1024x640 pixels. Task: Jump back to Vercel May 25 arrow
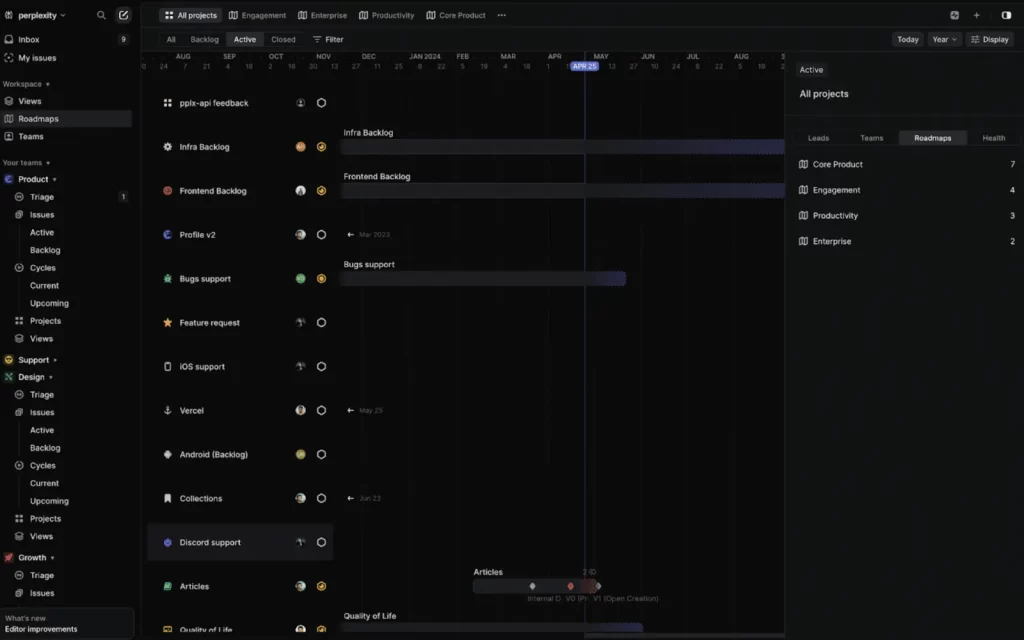pyautogui.click(x=351, y=411)
